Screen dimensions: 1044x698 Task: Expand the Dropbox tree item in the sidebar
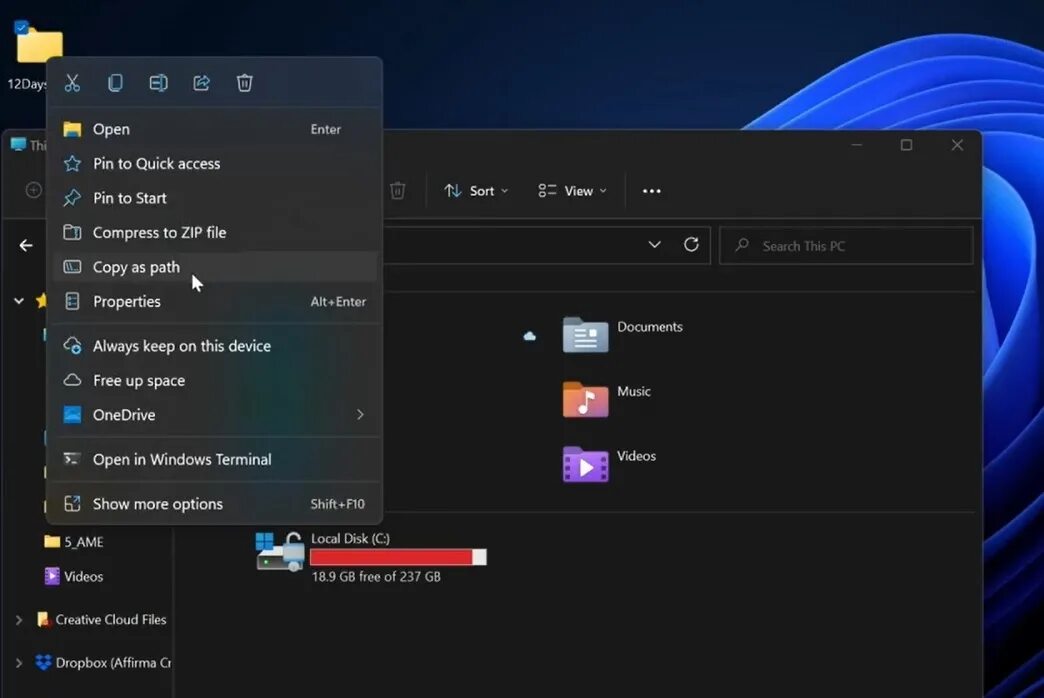coord(20,662)
